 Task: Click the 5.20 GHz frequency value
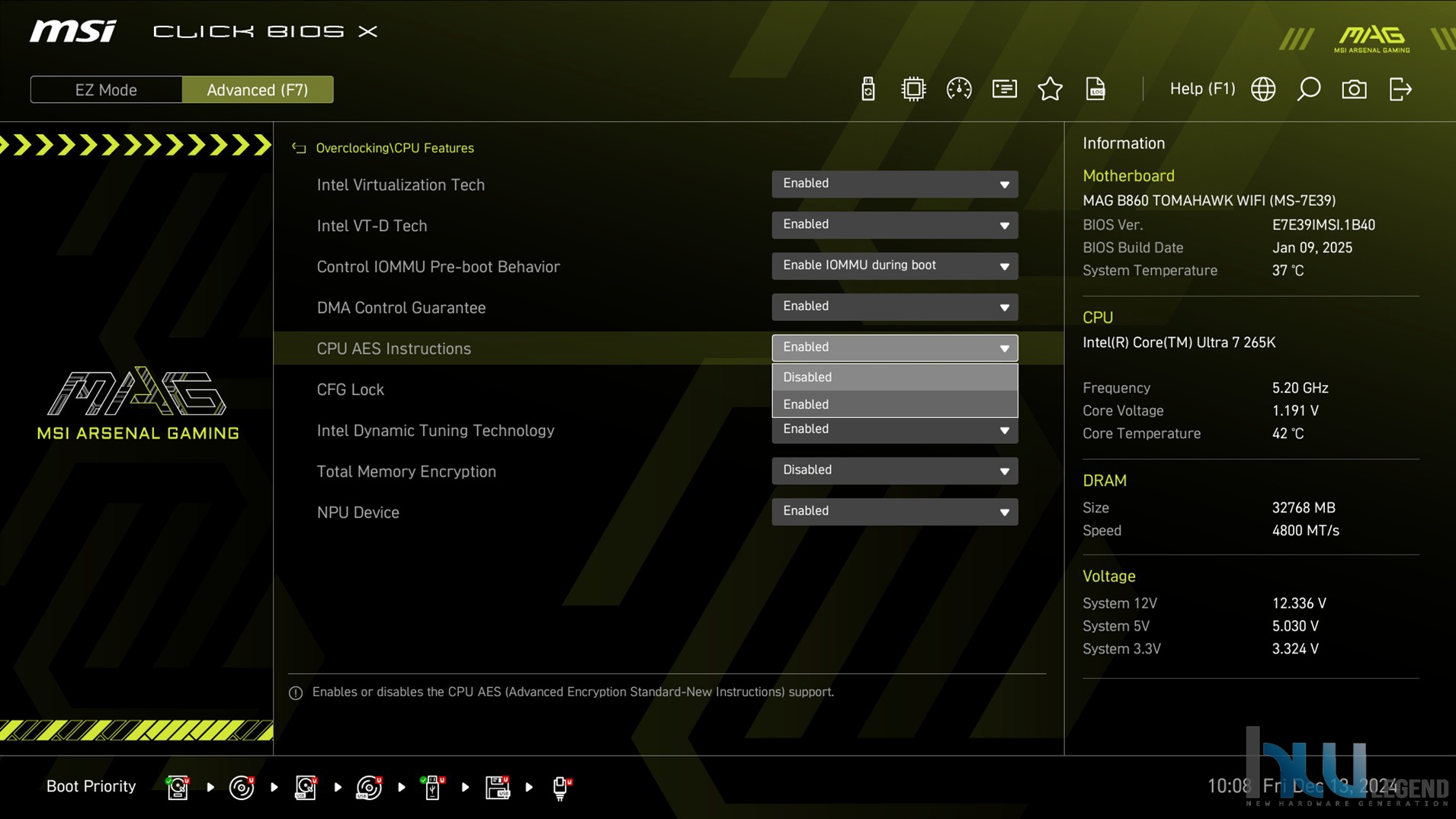[1300, 388]
